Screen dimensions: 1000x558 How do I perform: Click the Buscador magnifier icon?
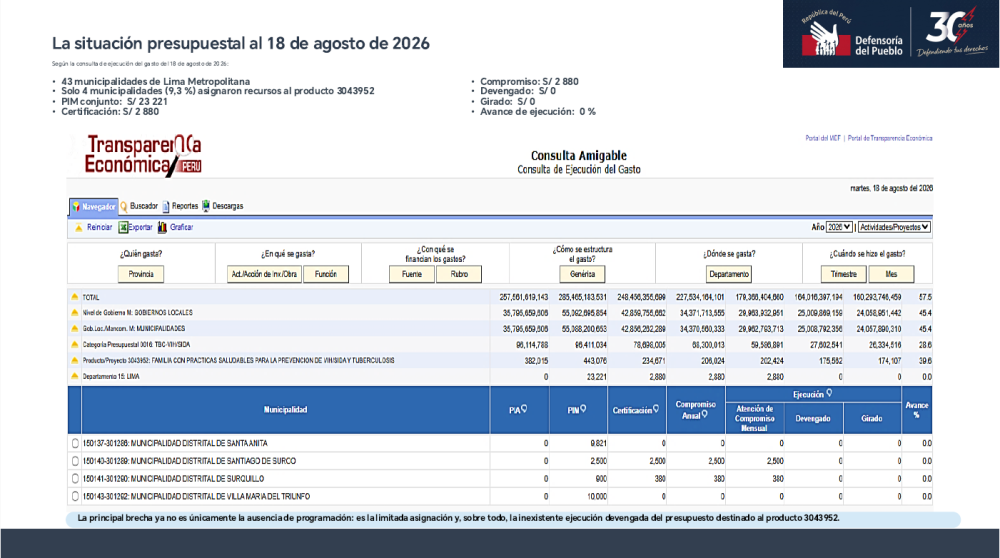click(x=124, y=207)
